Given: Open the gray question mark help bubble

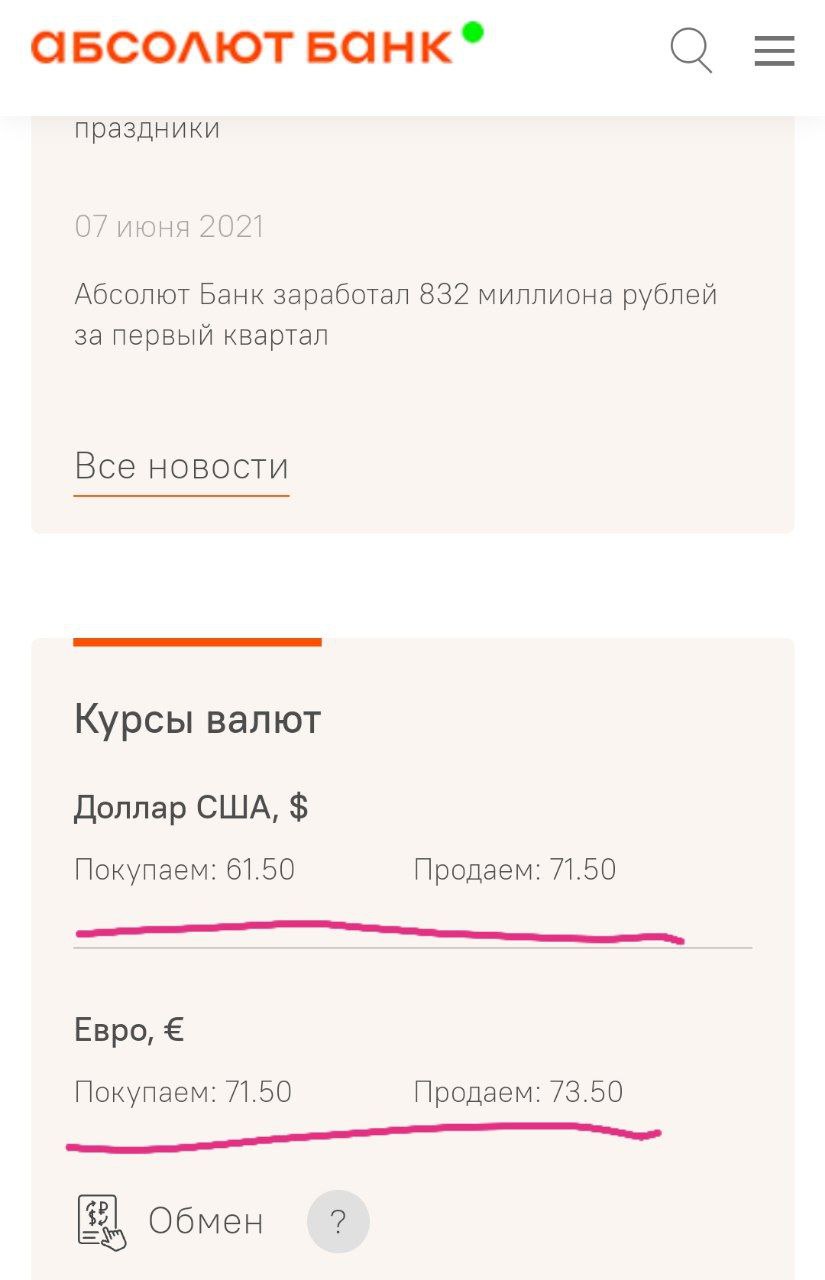Looking at the screenshot, I should pyautogui.click(x=338, y=1221).
